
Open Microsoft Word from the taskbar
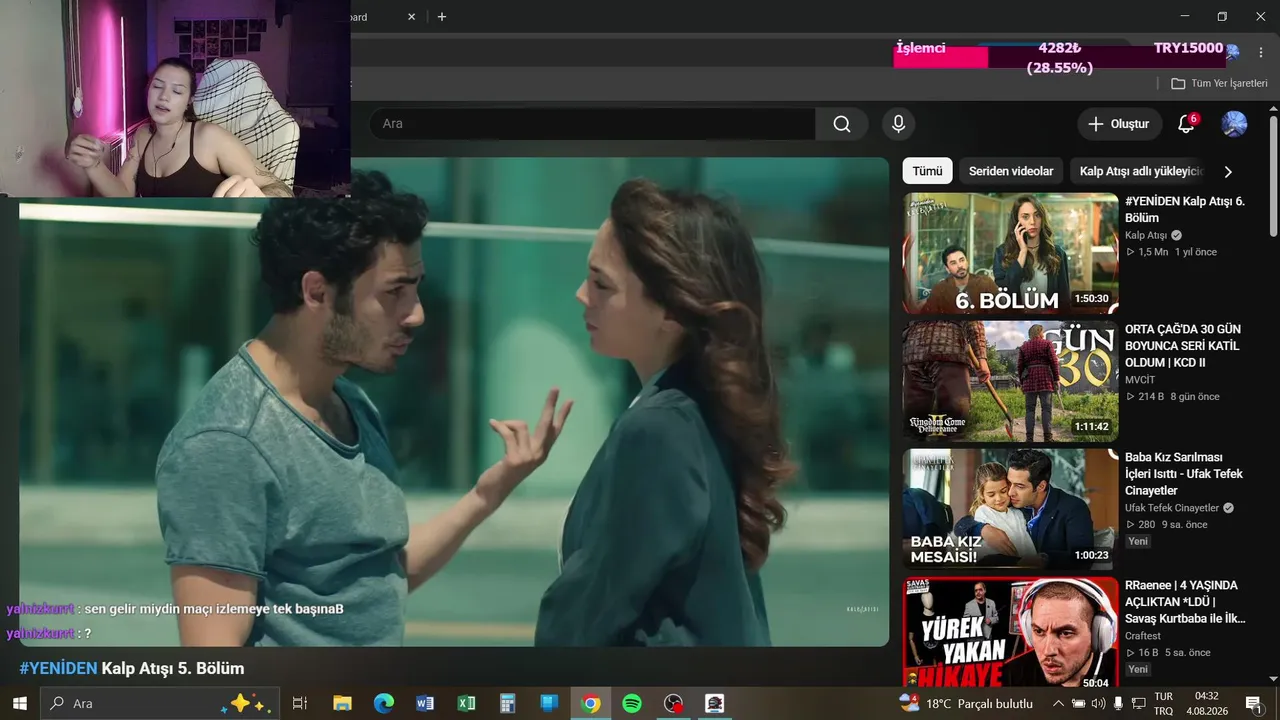pyautogui.click(x=425, y=703)
